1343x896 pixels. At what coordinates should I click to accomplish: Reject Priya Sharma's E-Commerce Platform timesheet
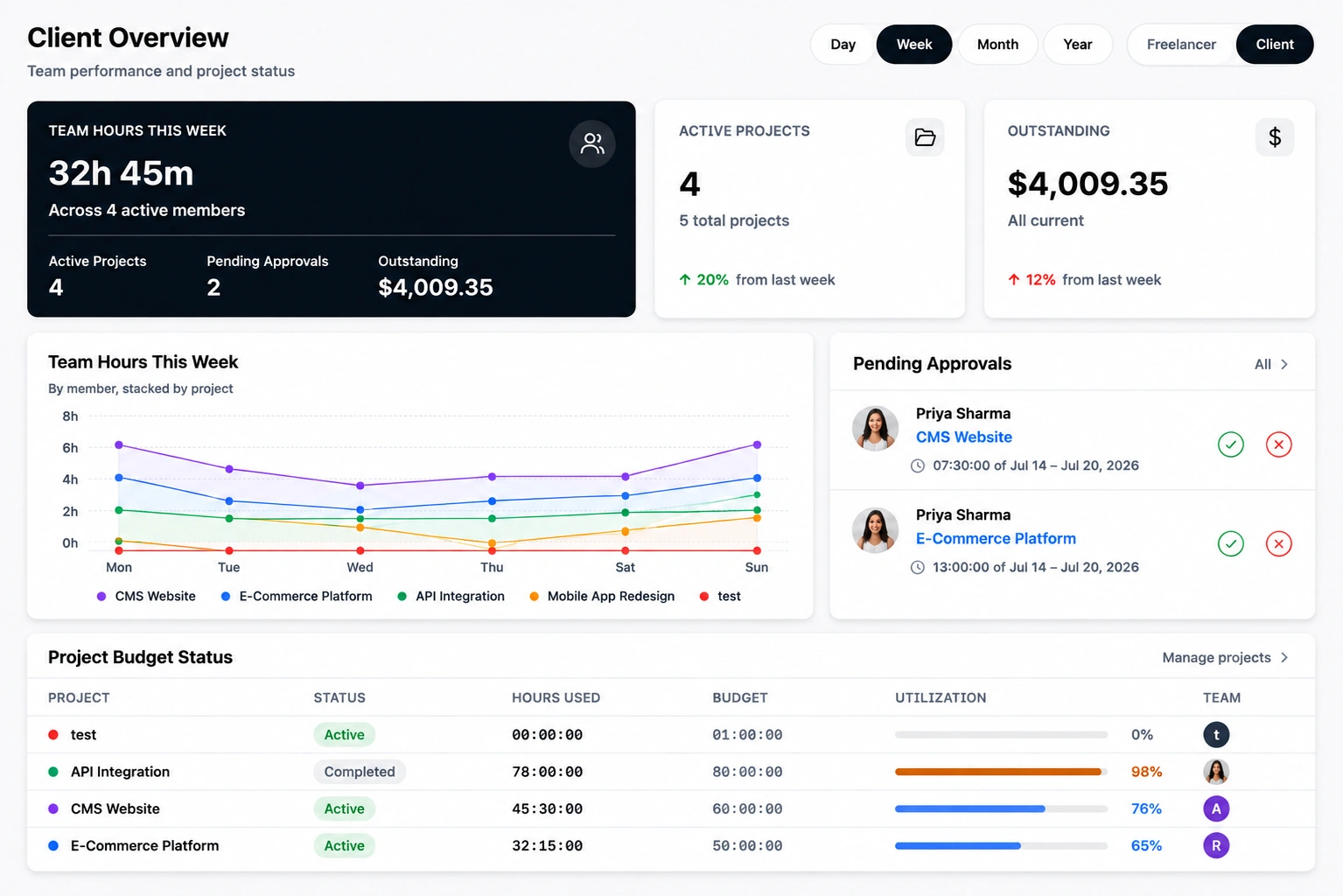pyautogui.click(x=1279, y=543)
